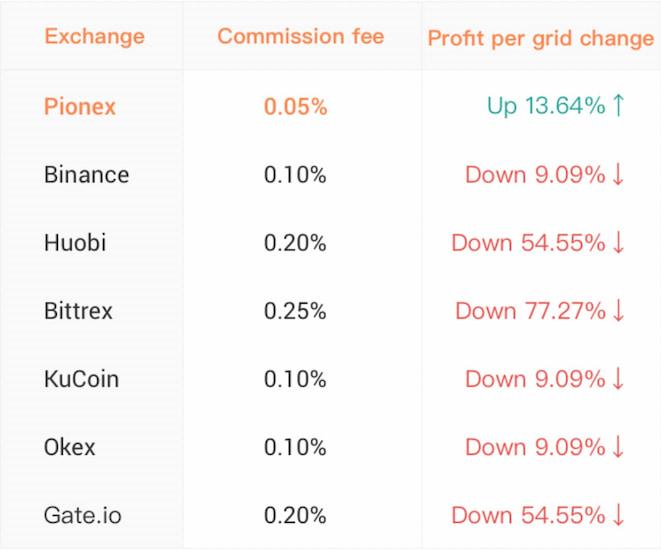
Task: Click the red down arrow in Gate.io row
Action: [x=618, y=516]
